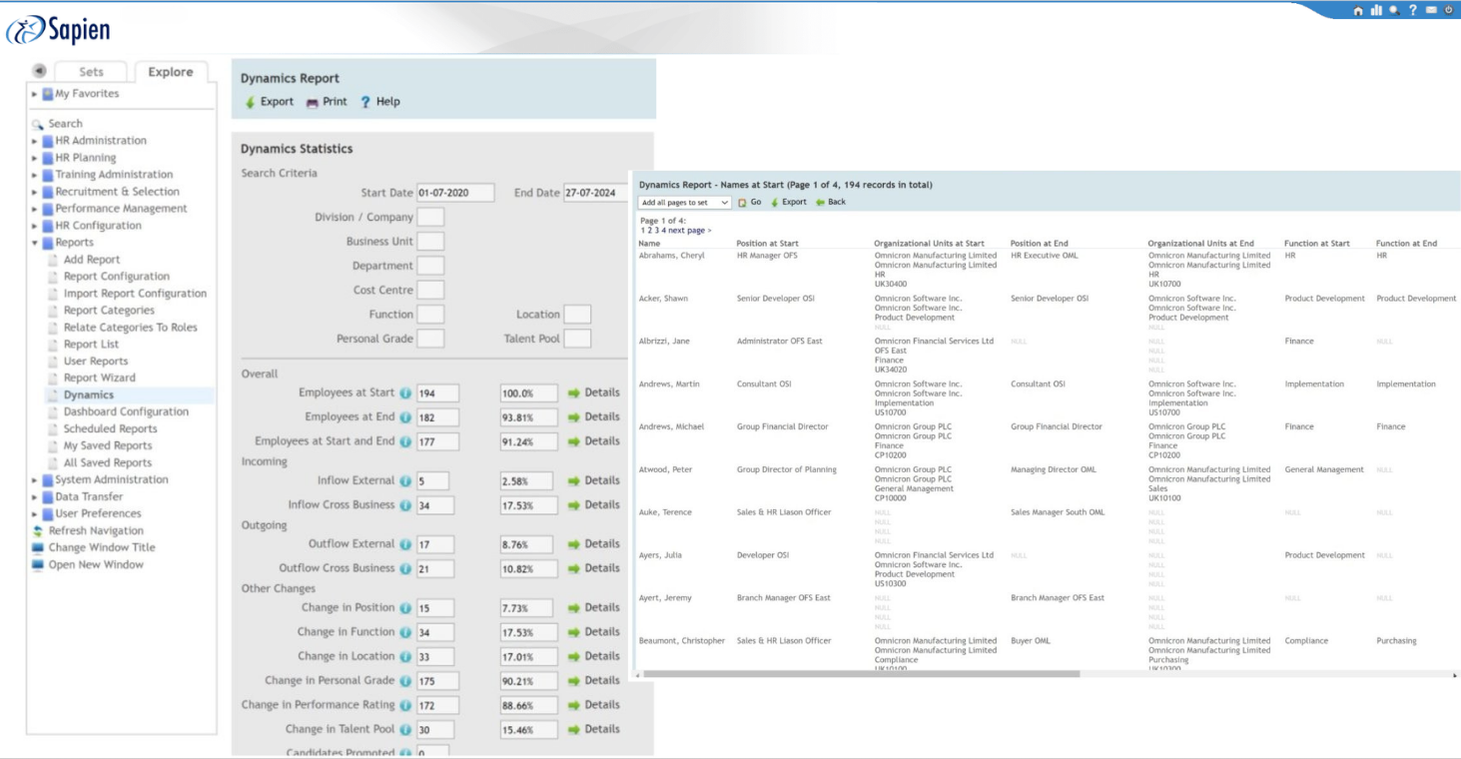The image size is (1461, 759).
Task: Open 'Add all pages to set' dropdown
Action: [x=684, y=202]
